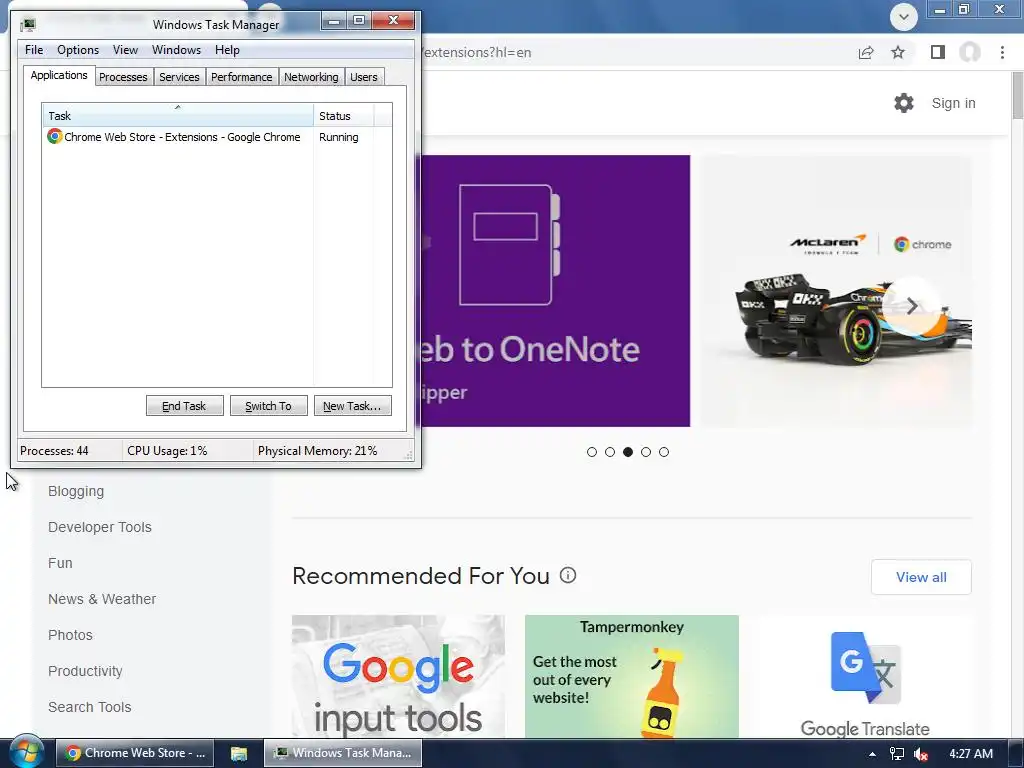Viewport: 1024px width, 768px height.
Task: Toggle Chrome side panel icon
Action: point(938,52)
